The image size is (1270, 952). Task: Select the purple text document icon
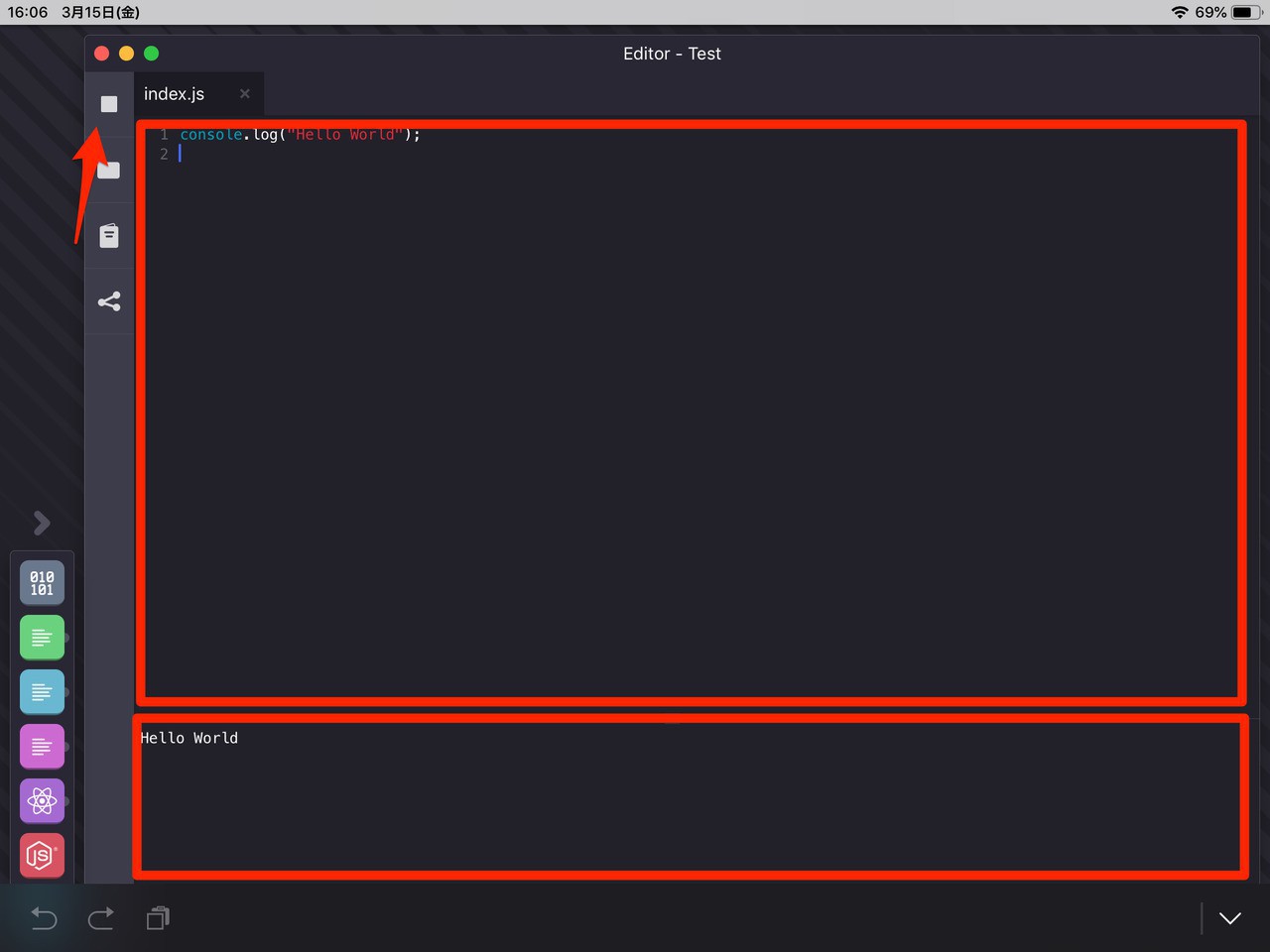42,746
